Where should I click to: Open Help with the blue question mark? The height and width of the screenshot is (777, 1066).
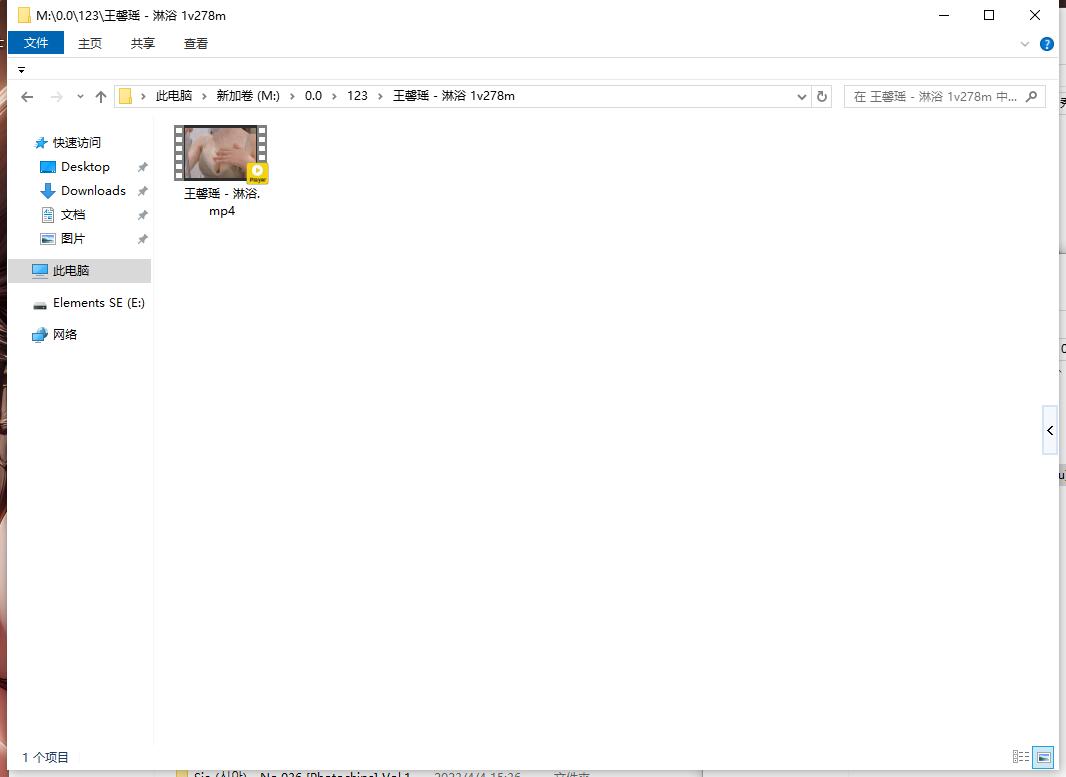(x=1047, y=44)
